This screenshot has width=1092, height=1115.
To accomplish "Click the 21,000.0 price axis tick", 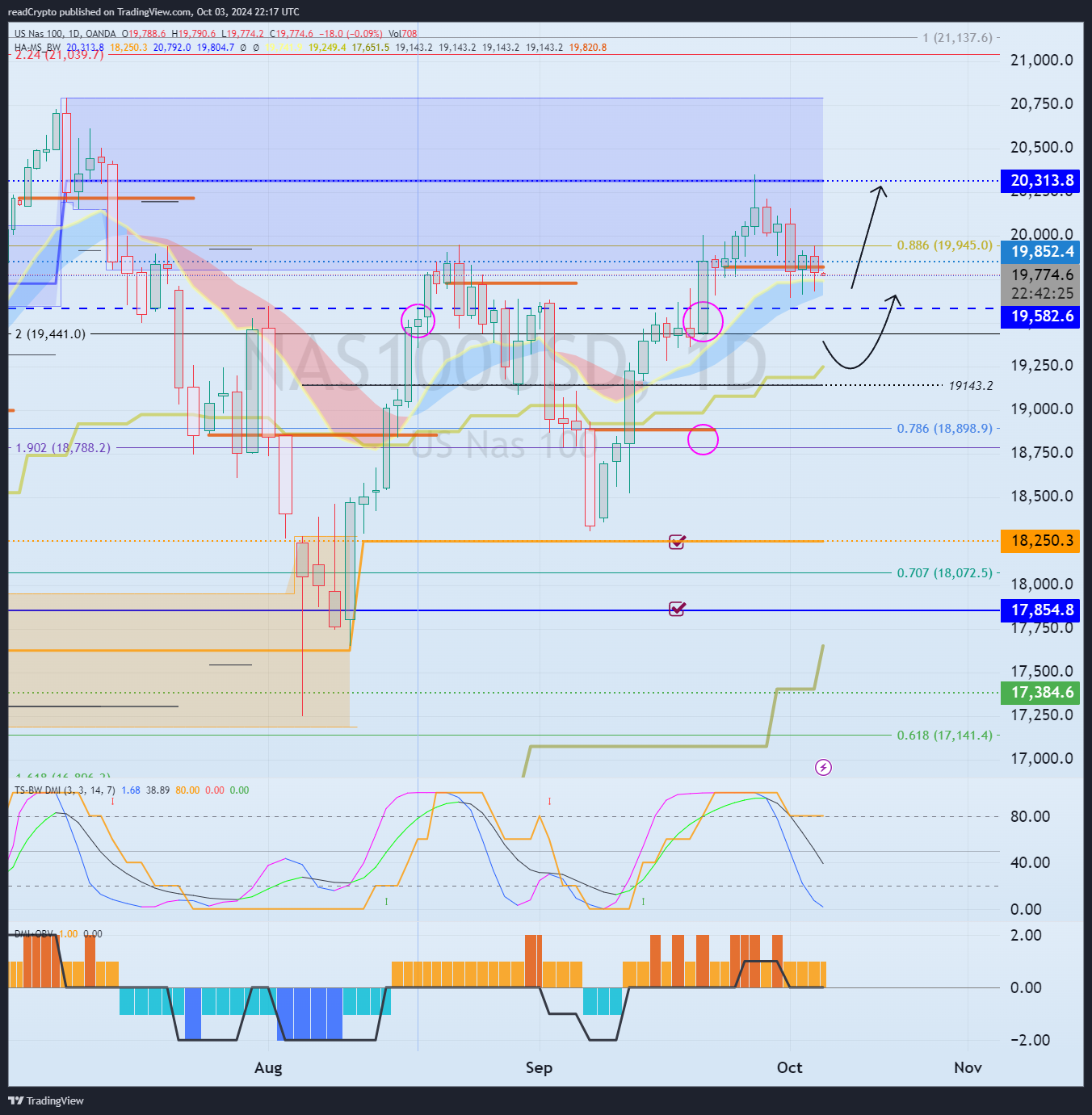I will (1042, 60).
